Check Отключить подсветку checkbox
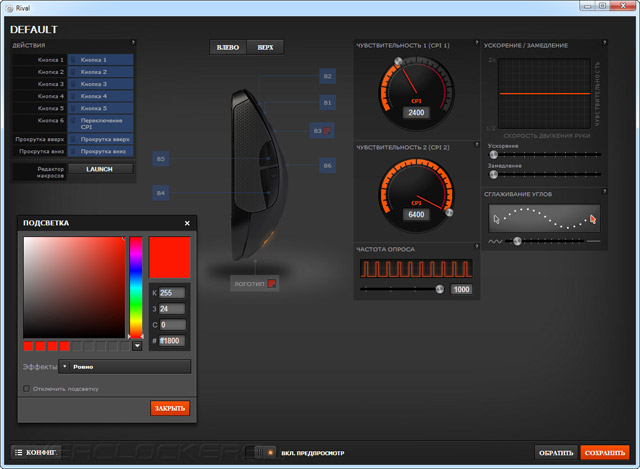 click(27, 389)
